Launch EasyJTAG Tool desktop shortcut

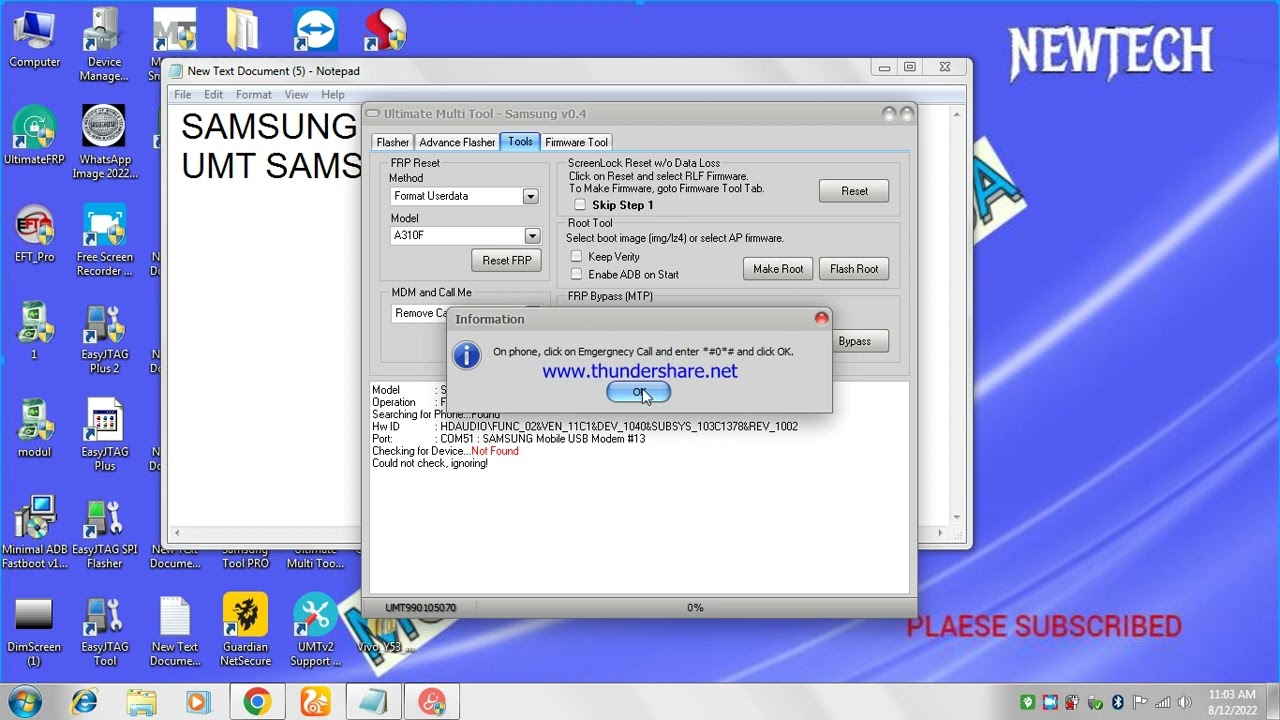(x=104, y=631)
